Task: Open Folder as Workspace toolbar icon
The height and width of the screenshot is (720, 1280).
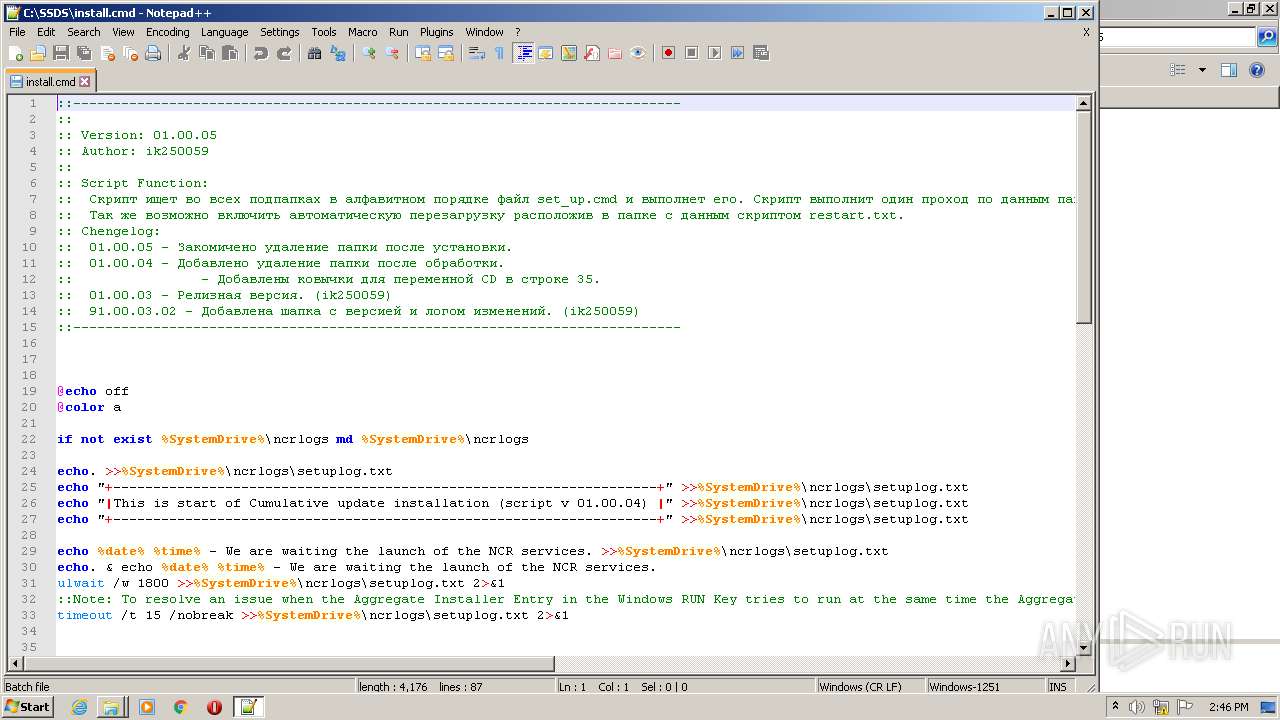Action: coord(615,53)
